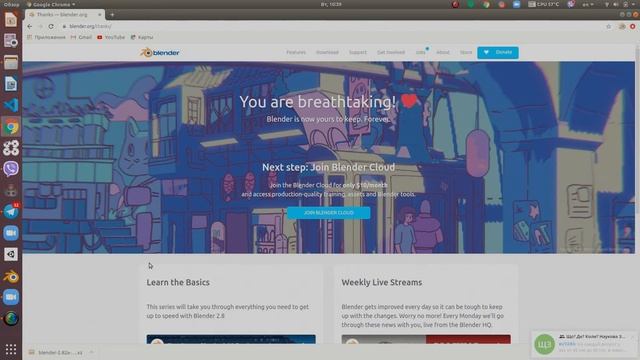Open the Google Chrome app menu in top bar
640x360 pixels.
click(x=51, y=4)
